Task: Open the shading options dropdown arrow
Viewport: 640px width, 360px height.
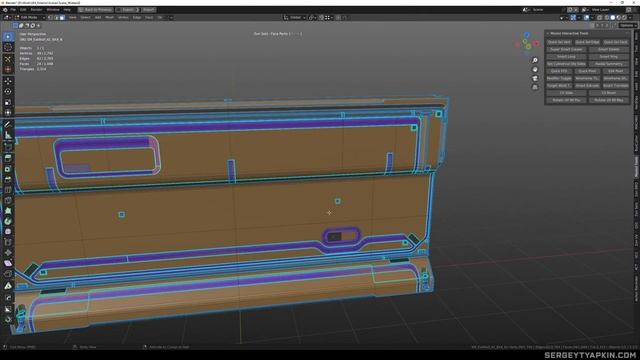Action: tap(630, 18)
